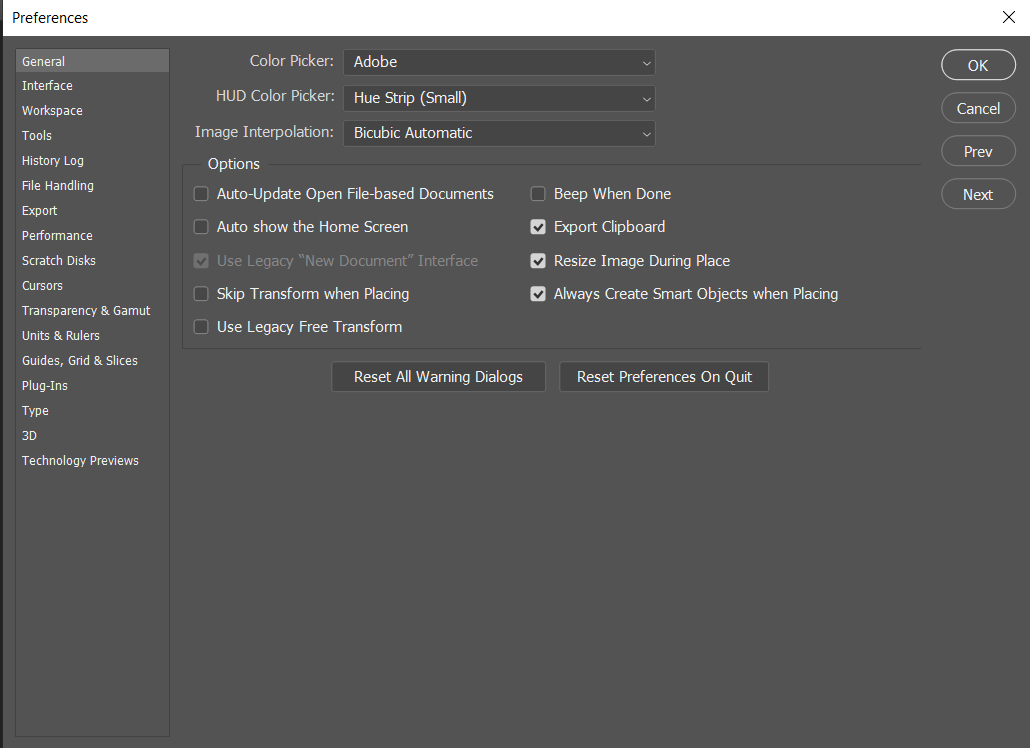Switch to the Interface preferences

47,85
